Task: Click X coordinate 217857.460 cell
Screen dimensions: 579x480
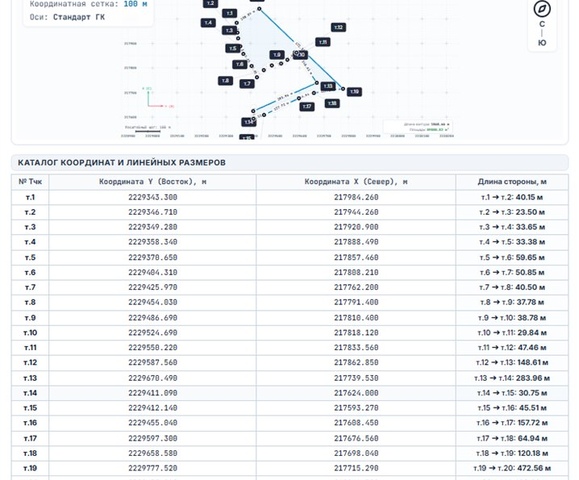Action: coord(356,257)
